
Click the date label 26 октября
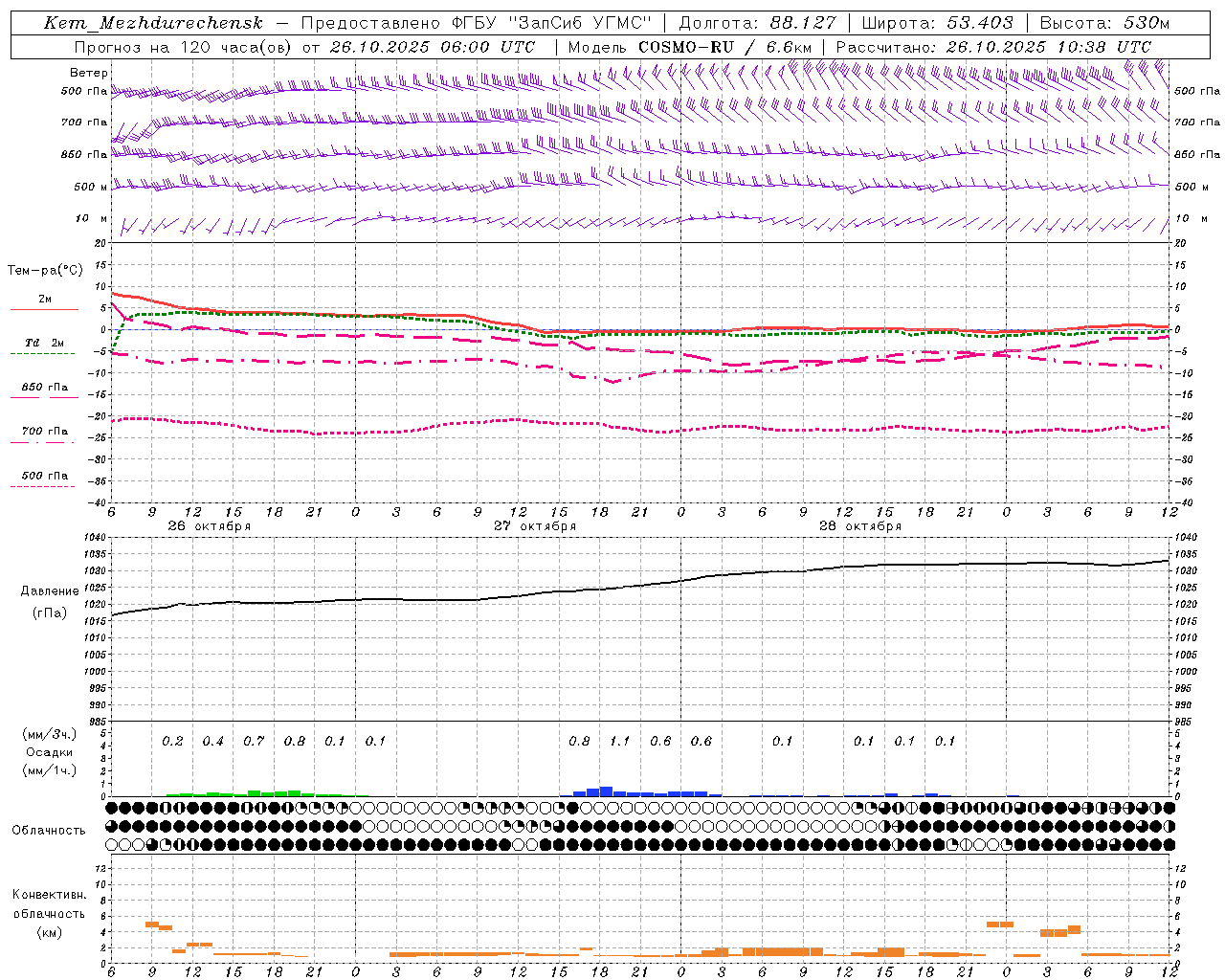(x=209, y=526)
